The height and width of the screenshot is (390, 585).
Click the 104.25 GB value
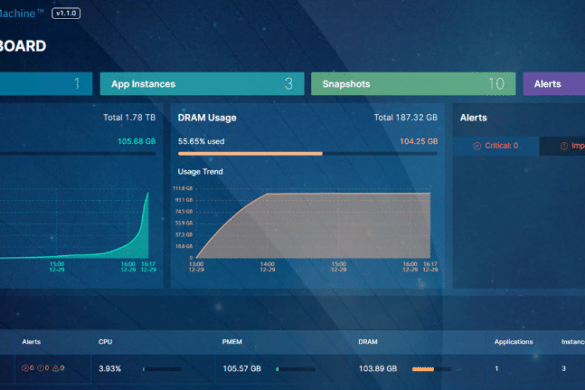point(419,141)
